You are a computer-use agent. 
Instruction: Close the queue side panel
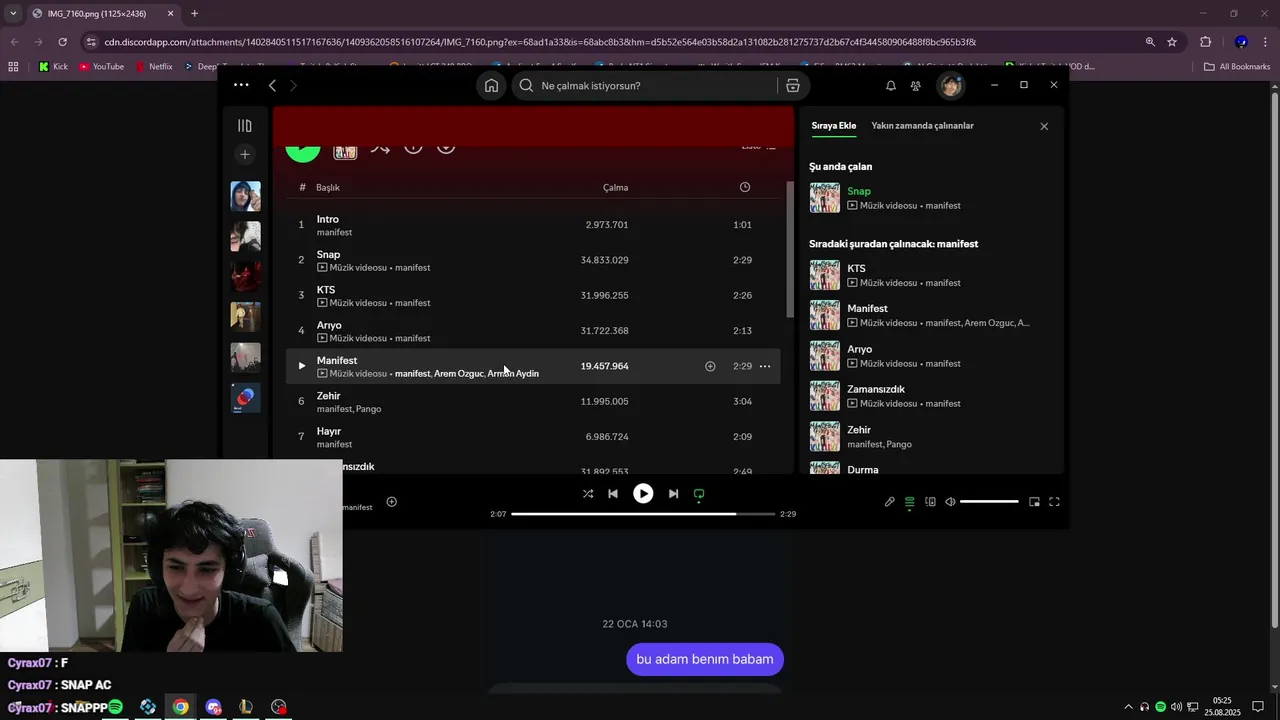click(1044, 126)
